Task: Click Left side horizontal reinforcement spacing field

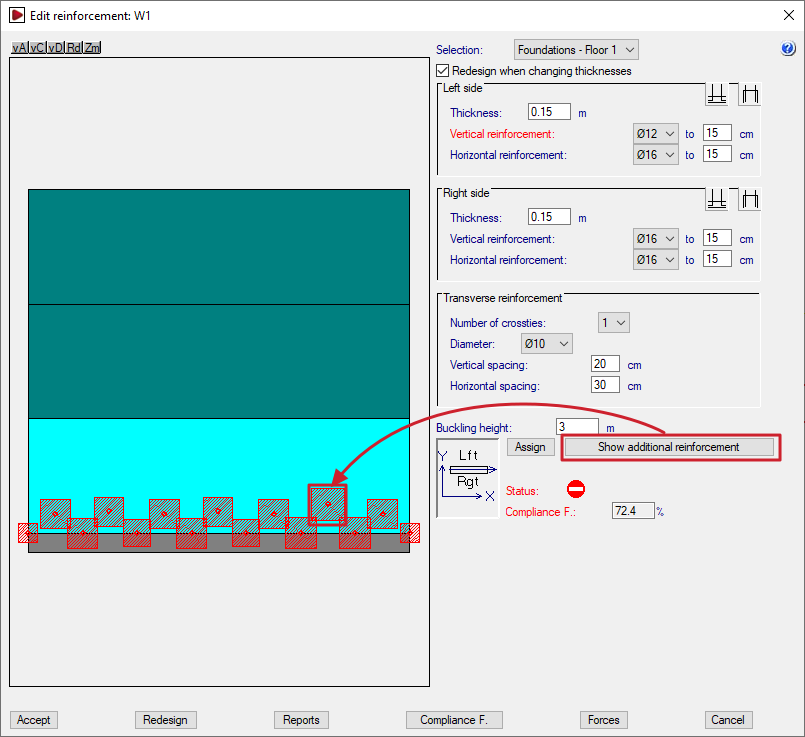Action: tap(717, 154)
